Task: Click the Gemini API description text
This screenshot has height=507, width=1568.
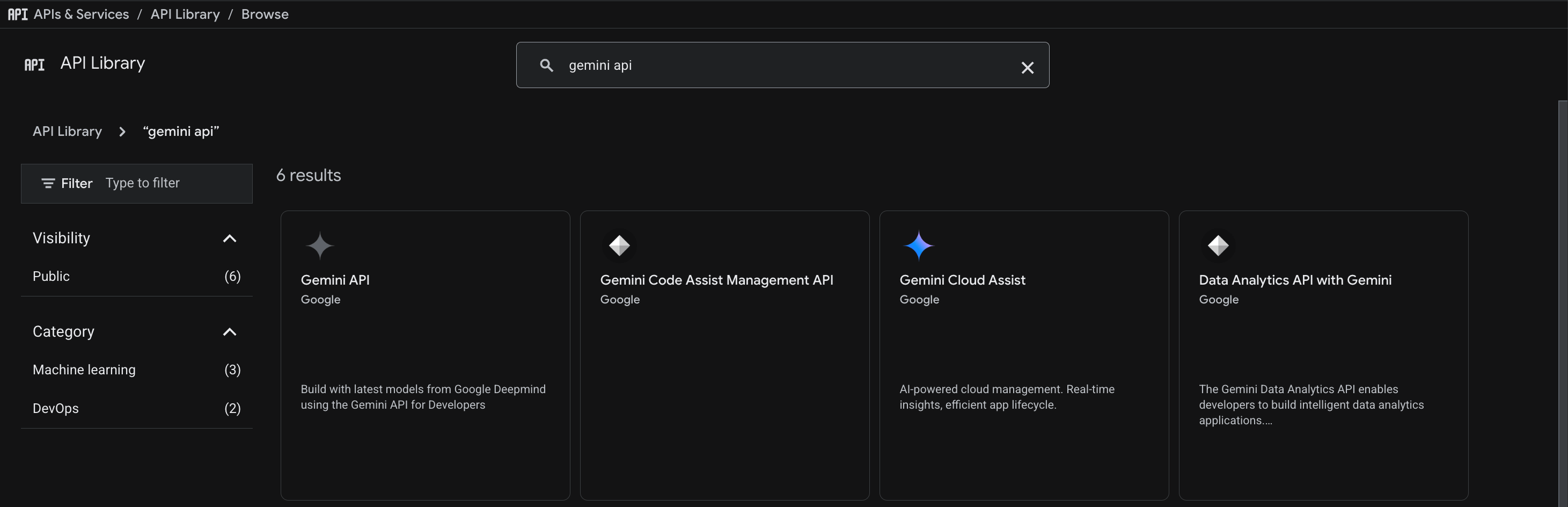Action: 423,397
